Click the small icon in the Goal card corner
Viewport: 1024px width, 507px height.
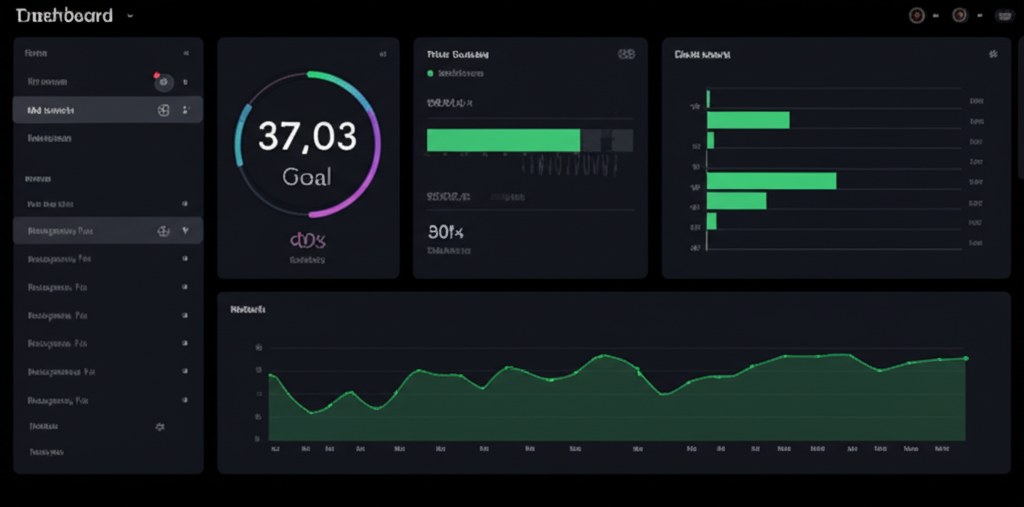pyautogui.click(x=382, y=54)
